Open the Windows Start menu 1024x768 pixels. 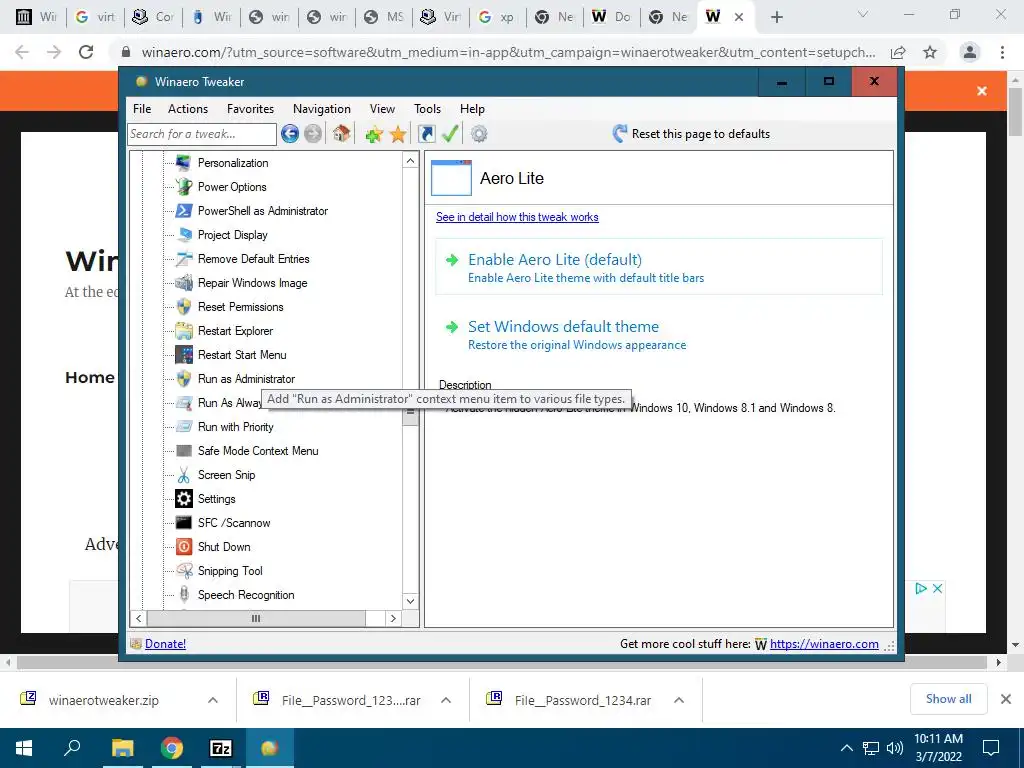click(x=24, y=748)
